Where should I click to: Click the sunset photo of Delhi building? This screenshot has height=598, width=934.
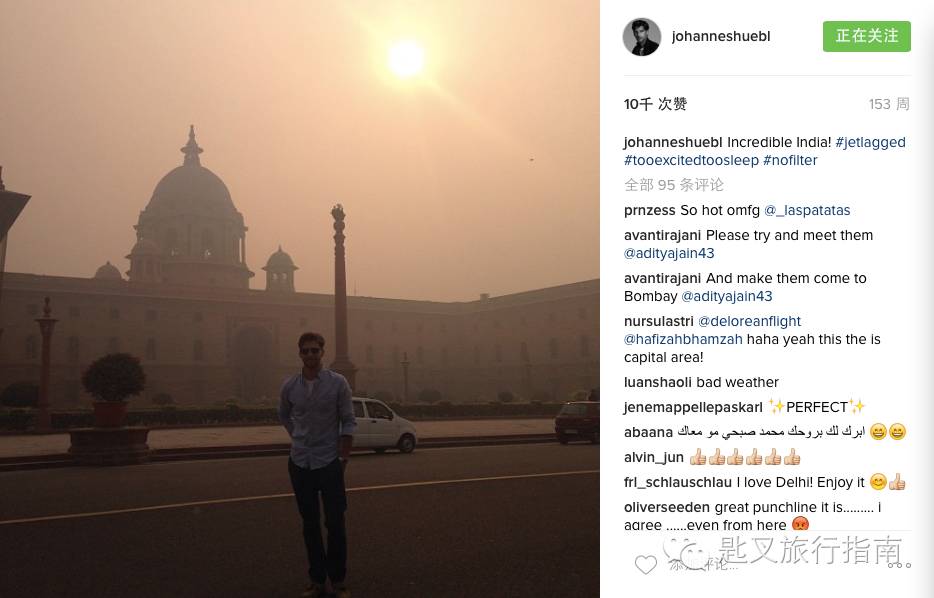click(x=300, y=299)
